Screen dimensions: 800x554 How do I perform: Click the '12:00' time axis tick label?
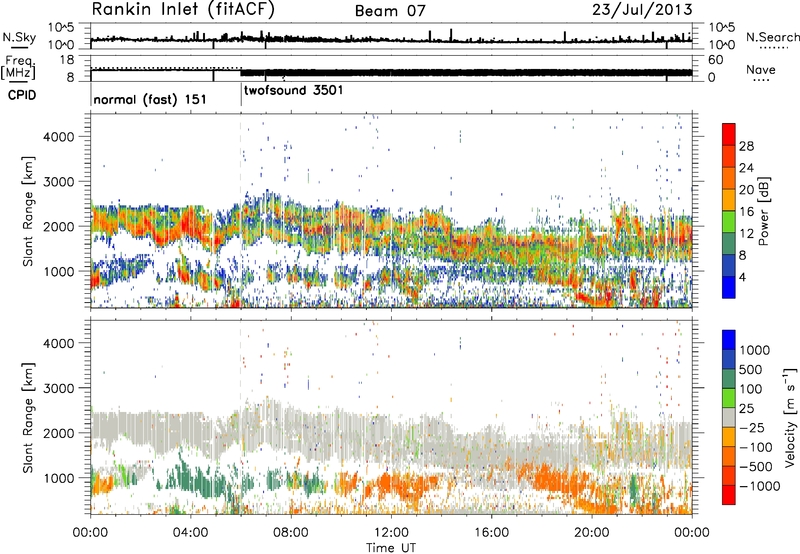click(391, 533)
